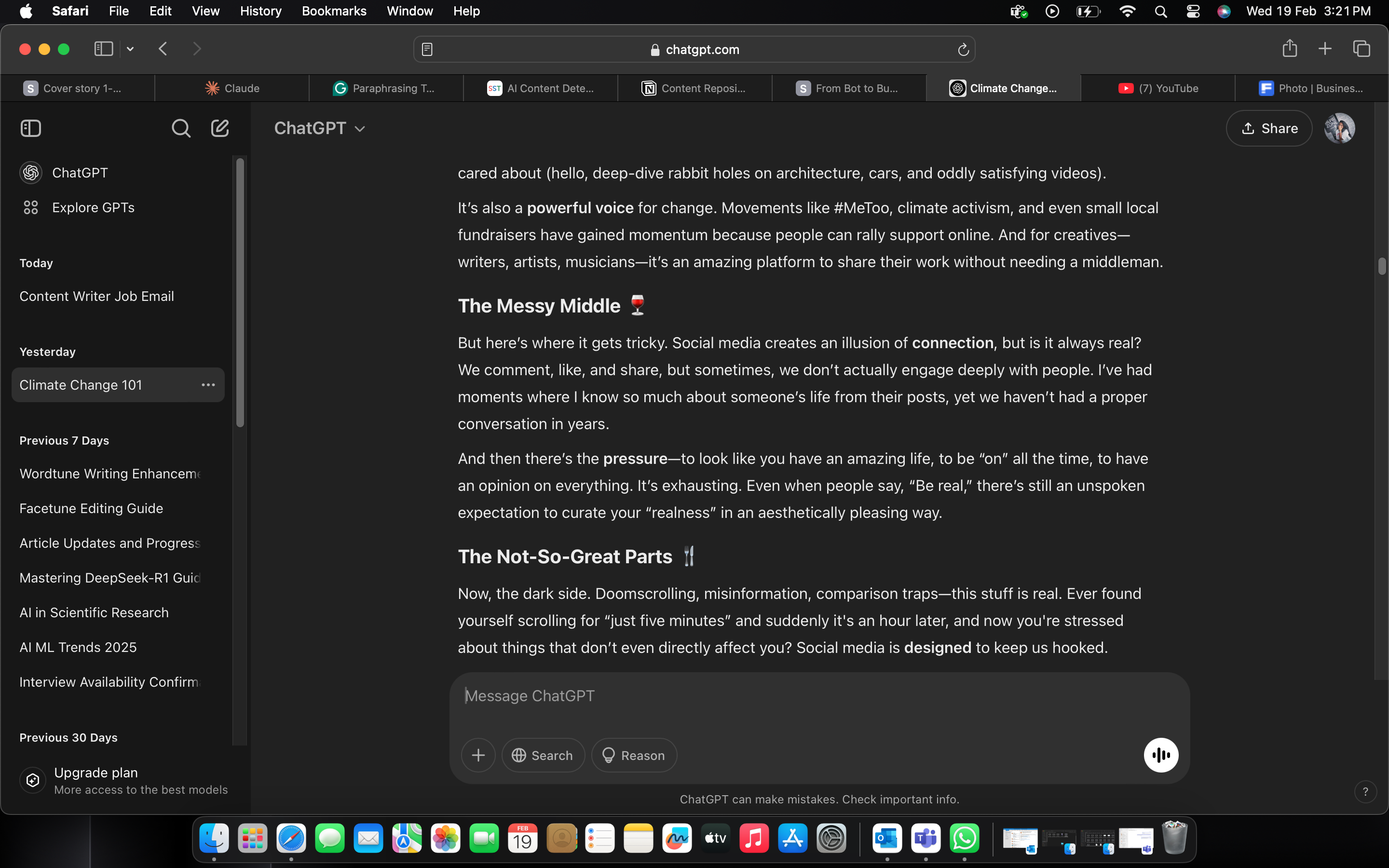The image size is (1389, 868).
Task: Toggle the Search web option
Action: (543, 755)
